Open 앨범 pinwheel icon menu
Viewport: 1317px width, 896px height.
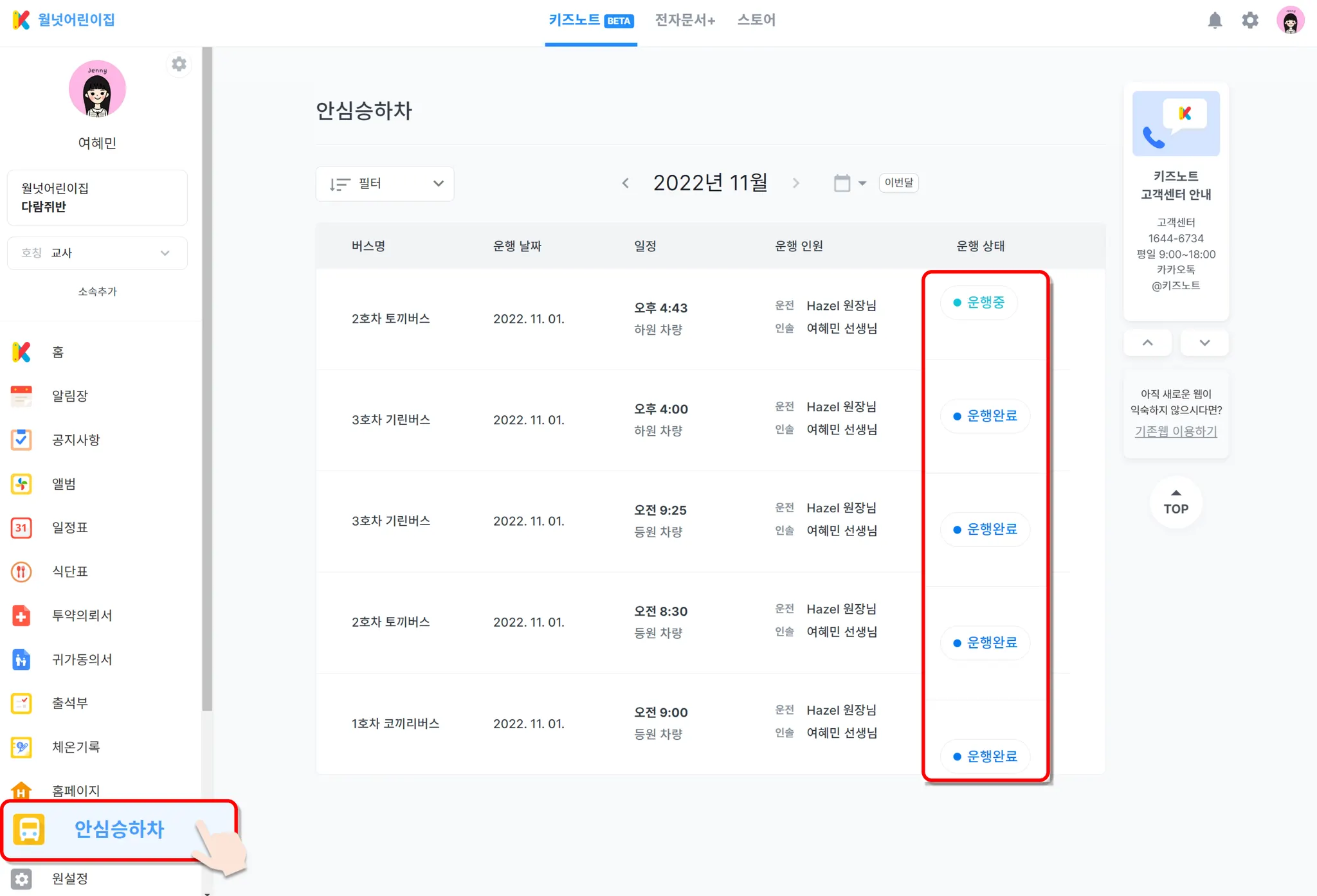[x=22, y=484]
